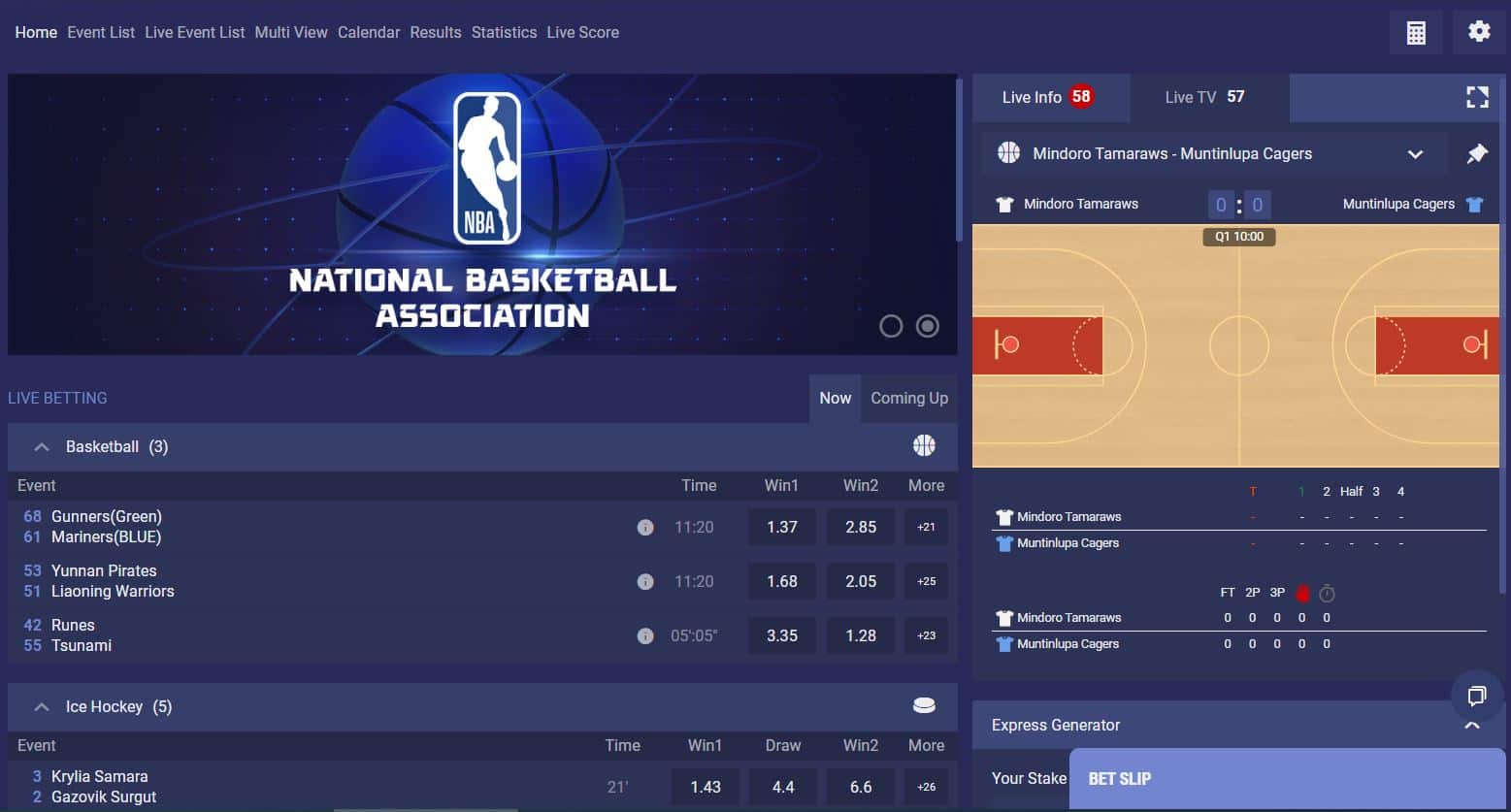
Task: Click the red fouls icon in stats header
Action: [1302, 593]
